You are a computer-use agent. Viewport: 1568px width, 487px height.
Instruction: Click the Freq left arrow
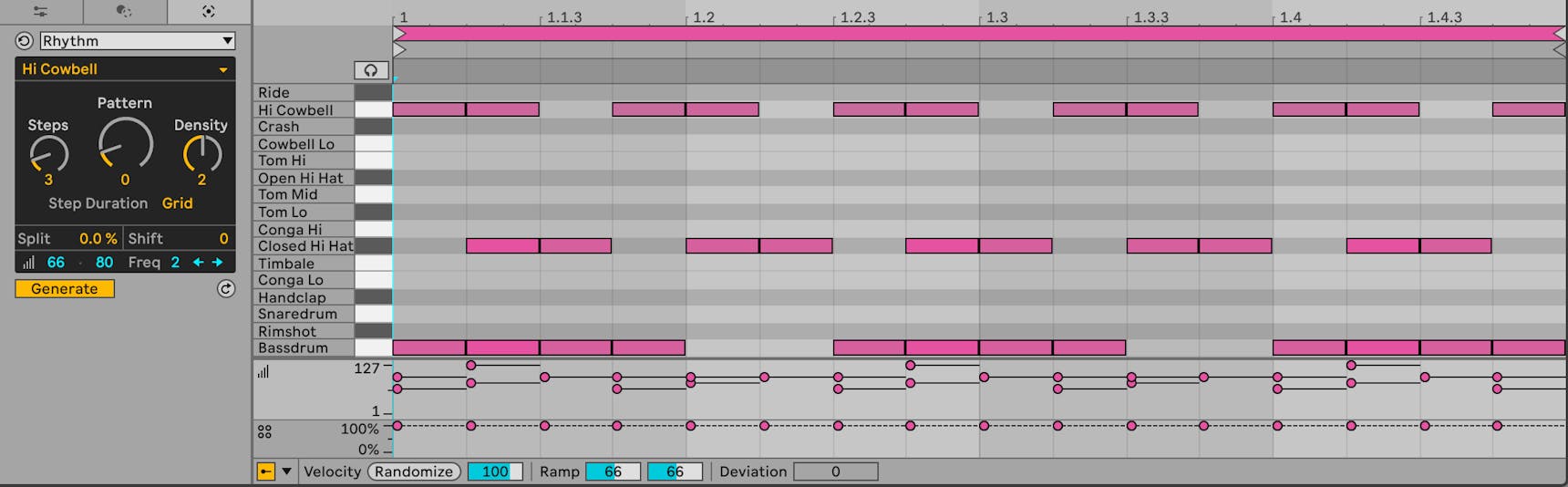pyautogui.click(x=198, y=263)
